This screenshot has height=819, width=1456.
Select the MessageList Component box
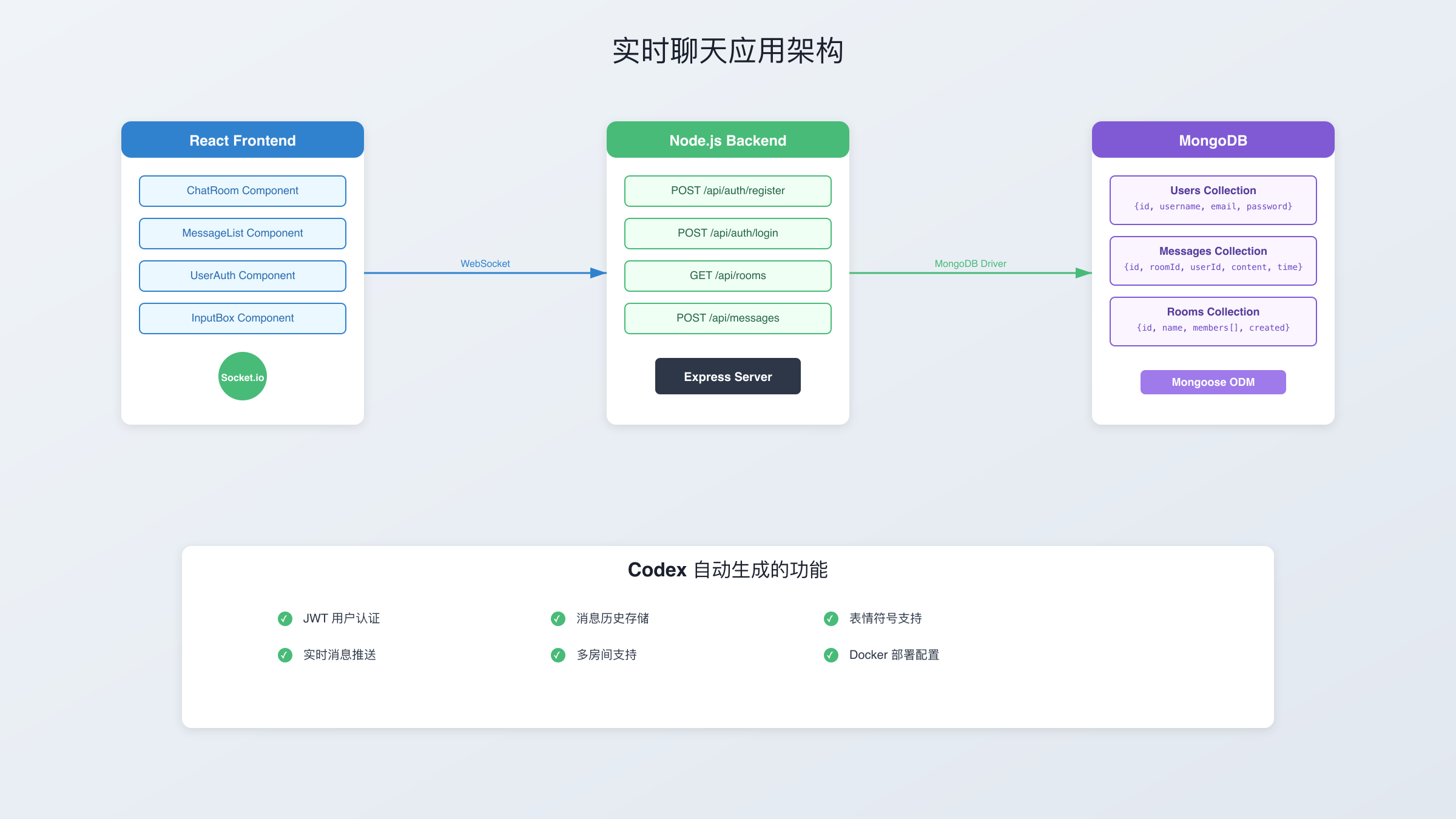click(x=243, y=234)
